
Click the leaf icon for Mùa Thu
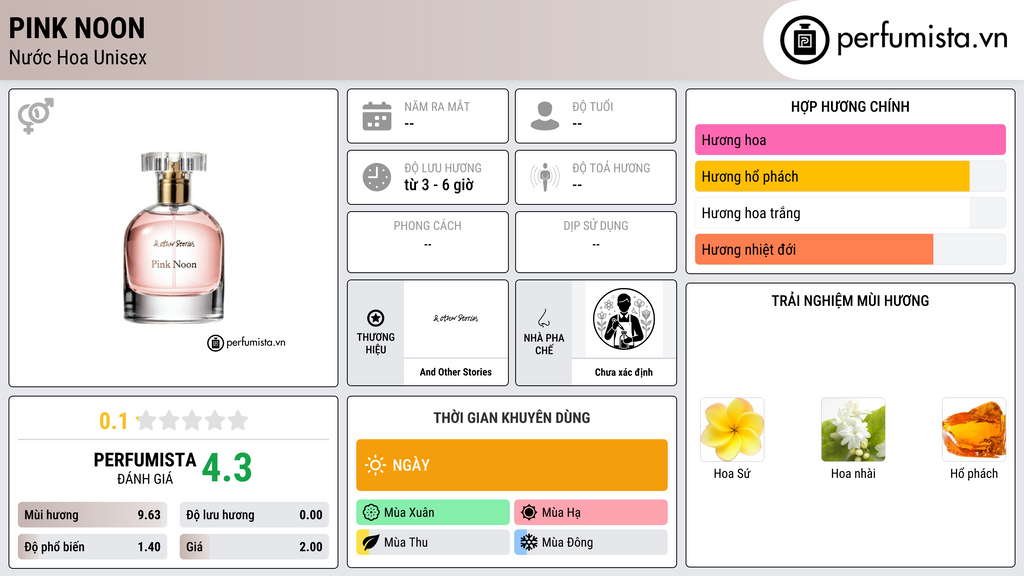click(371, 542)
